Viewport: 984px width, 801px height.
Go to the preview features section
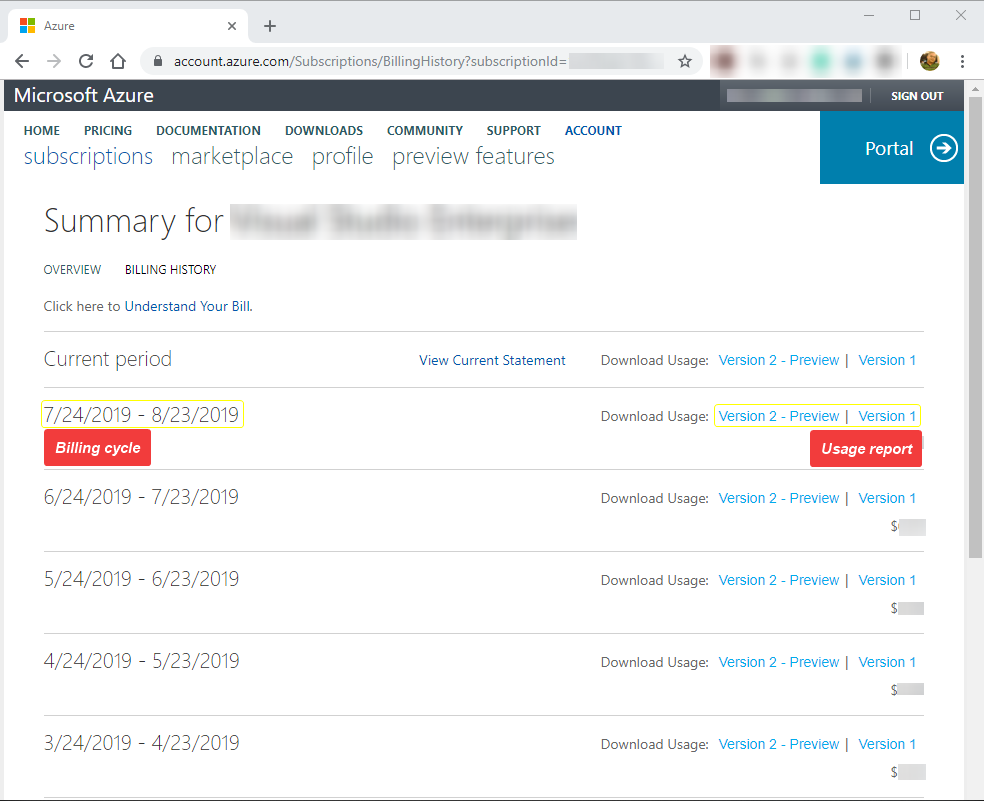pos(473,156)
